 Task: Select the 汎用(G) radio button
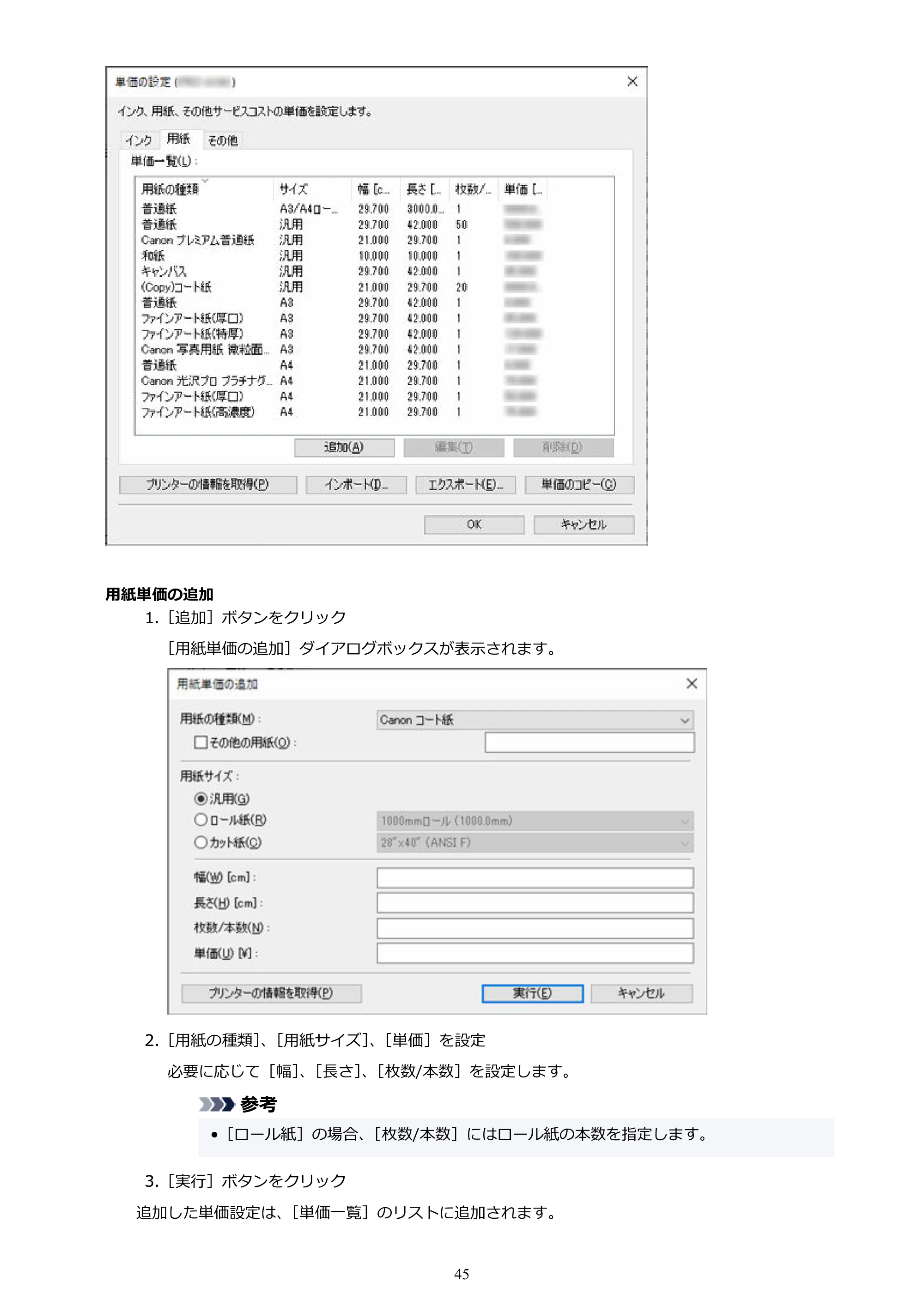201,799
